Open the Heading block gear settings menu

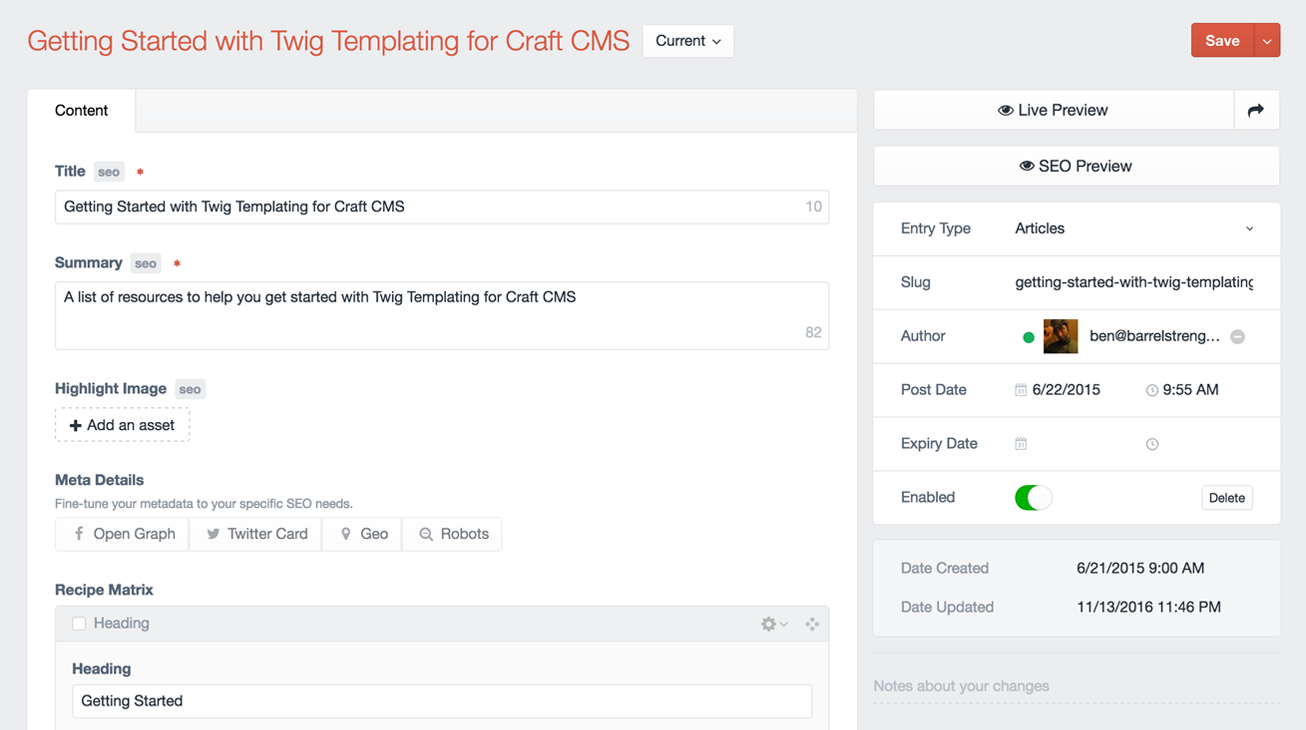click(773, 624)
